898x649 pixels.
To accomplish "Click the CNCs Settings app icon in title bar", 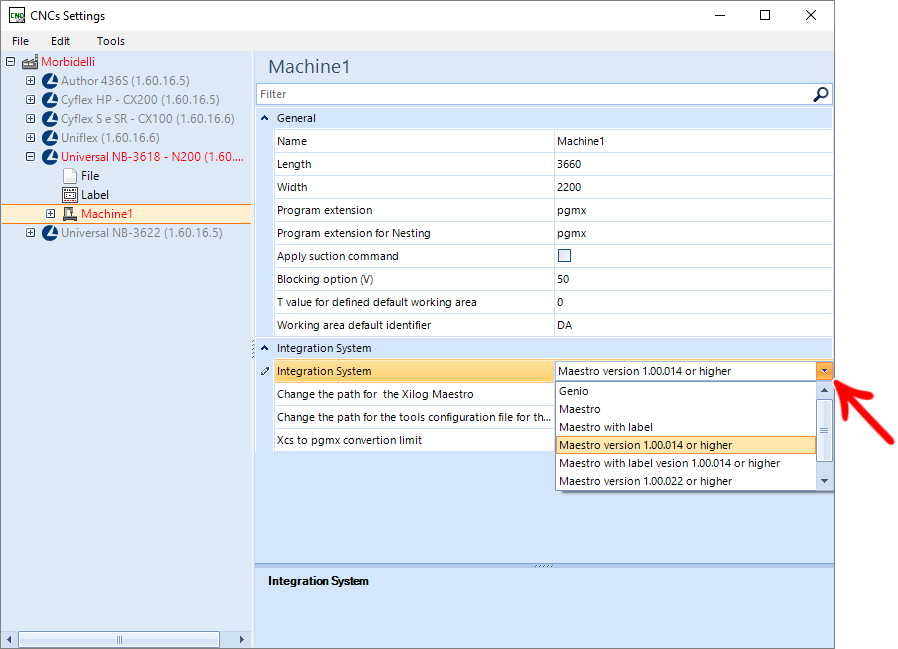I will 17,15.
